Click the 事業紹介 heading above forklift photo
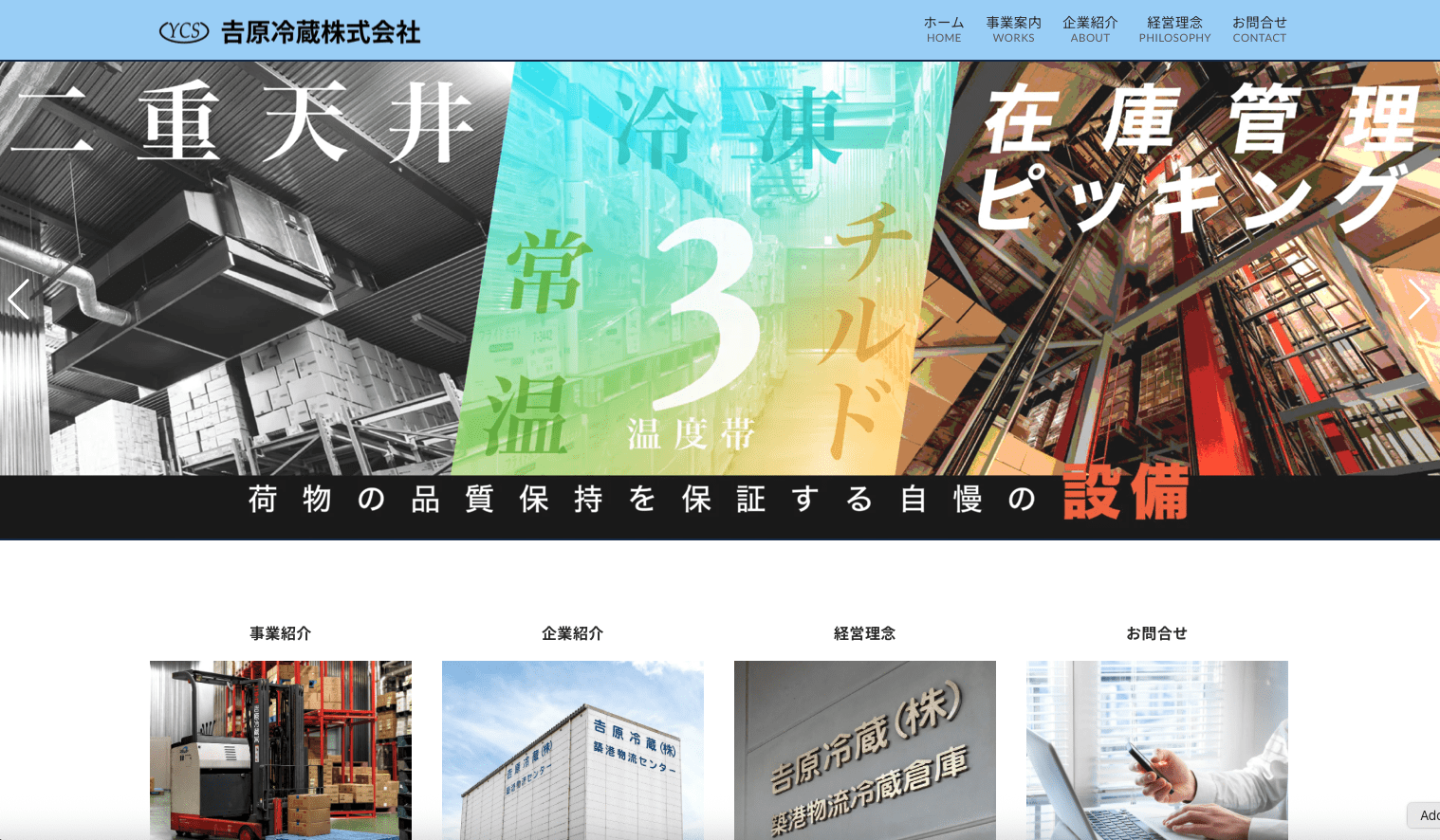Viewport: 1440px width, 840px height. tap(280, 633)
